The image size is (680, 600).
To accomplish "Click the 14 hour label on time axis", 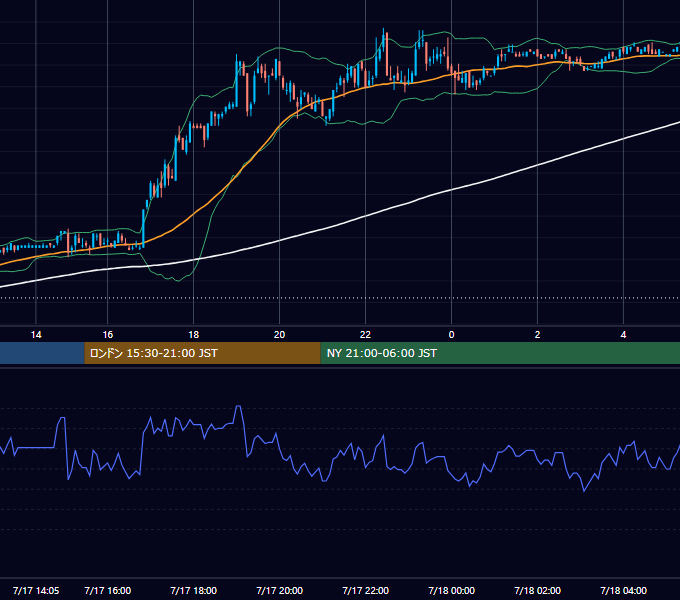I will point(36,335).
